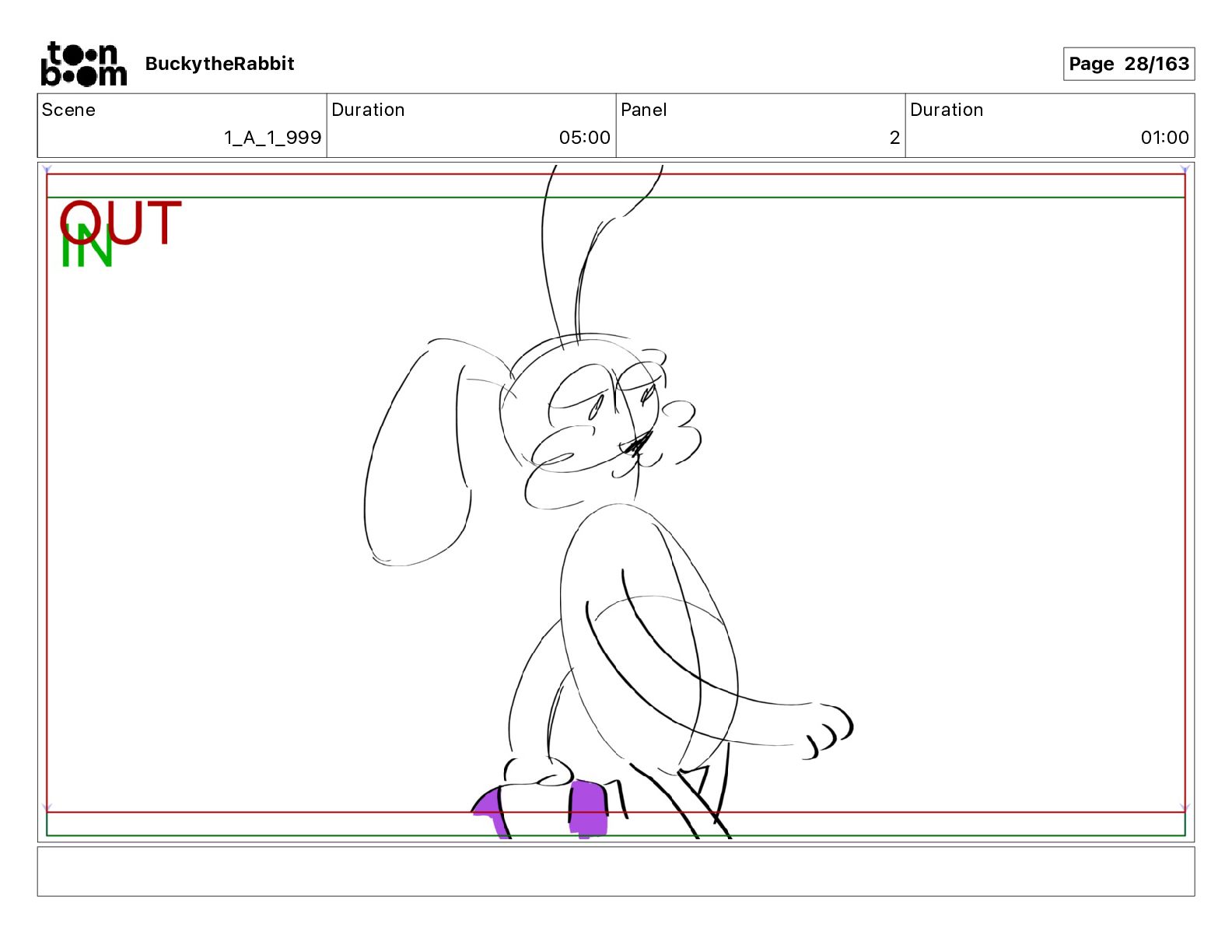The image size is (1232, 952).
Task: Click scene name 1_A_1_999
Action: (272, 138)
